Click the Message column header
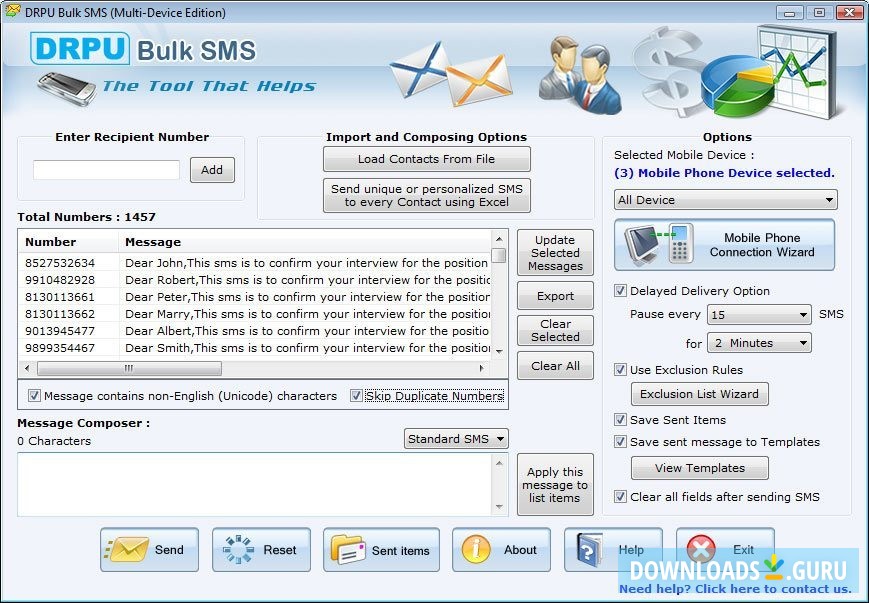This screenshot has width=869, height=603. point(305,242)
